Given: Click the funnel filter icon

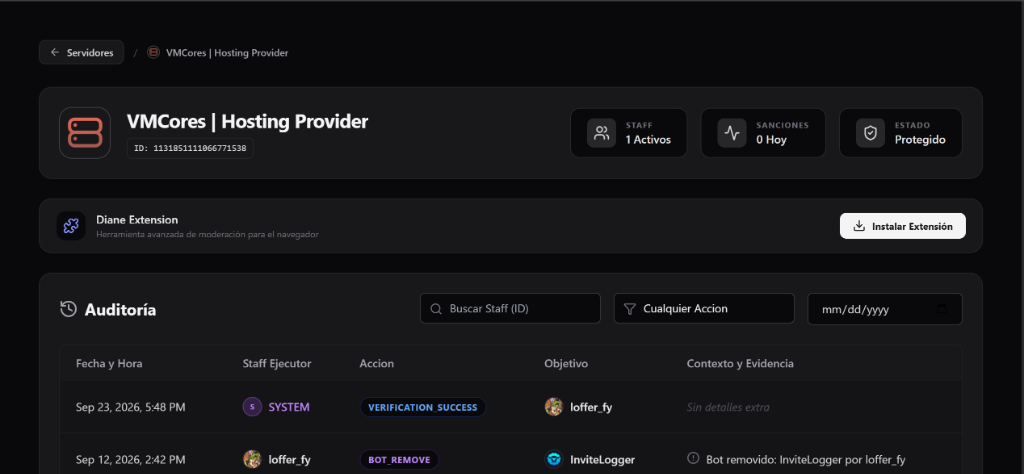Looking at the screenshot, I should point(630,309).
